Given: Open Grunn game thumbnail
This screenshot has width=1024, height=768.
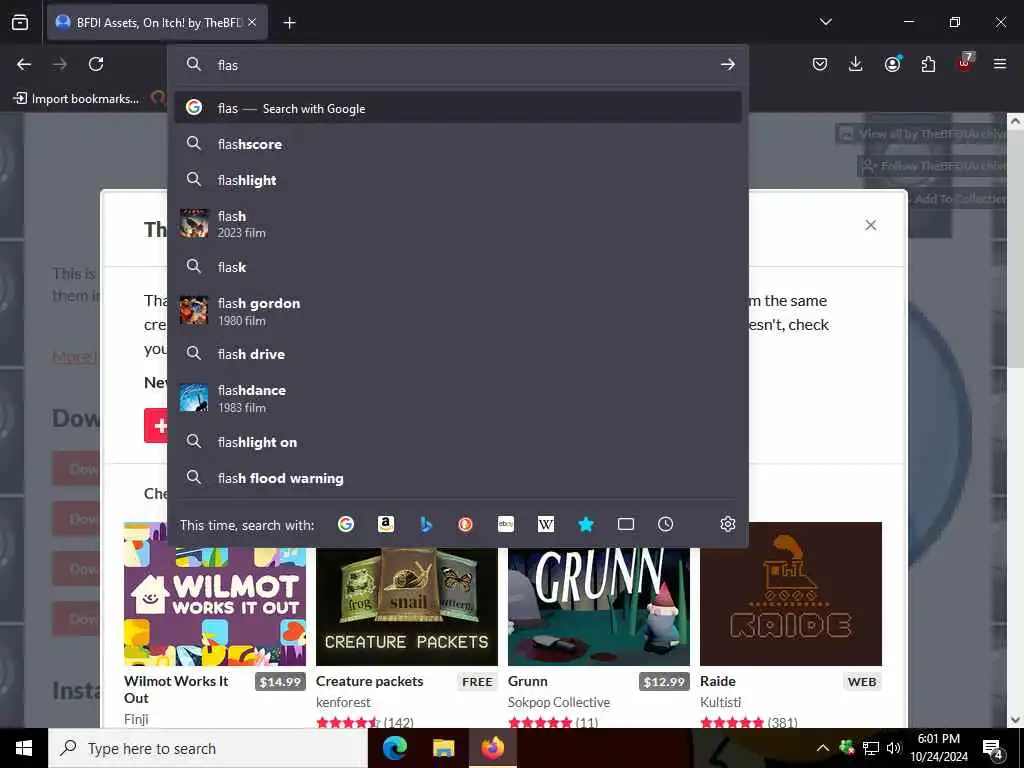Looking at the screenshot, I should click(x=599, y=606).
